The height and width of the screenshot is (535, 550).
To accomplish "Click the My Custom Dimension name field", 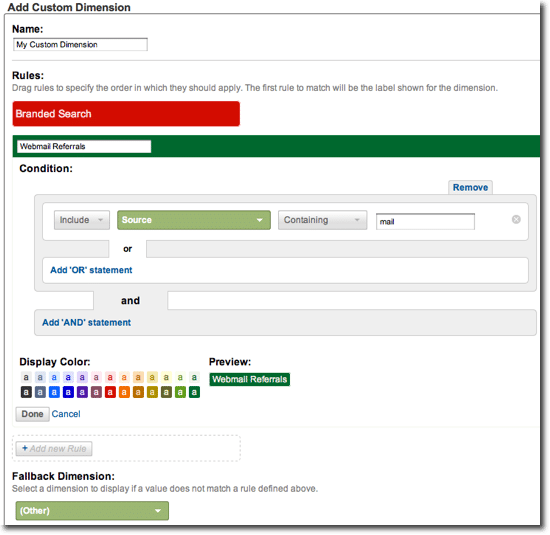I will click(80, 45).
